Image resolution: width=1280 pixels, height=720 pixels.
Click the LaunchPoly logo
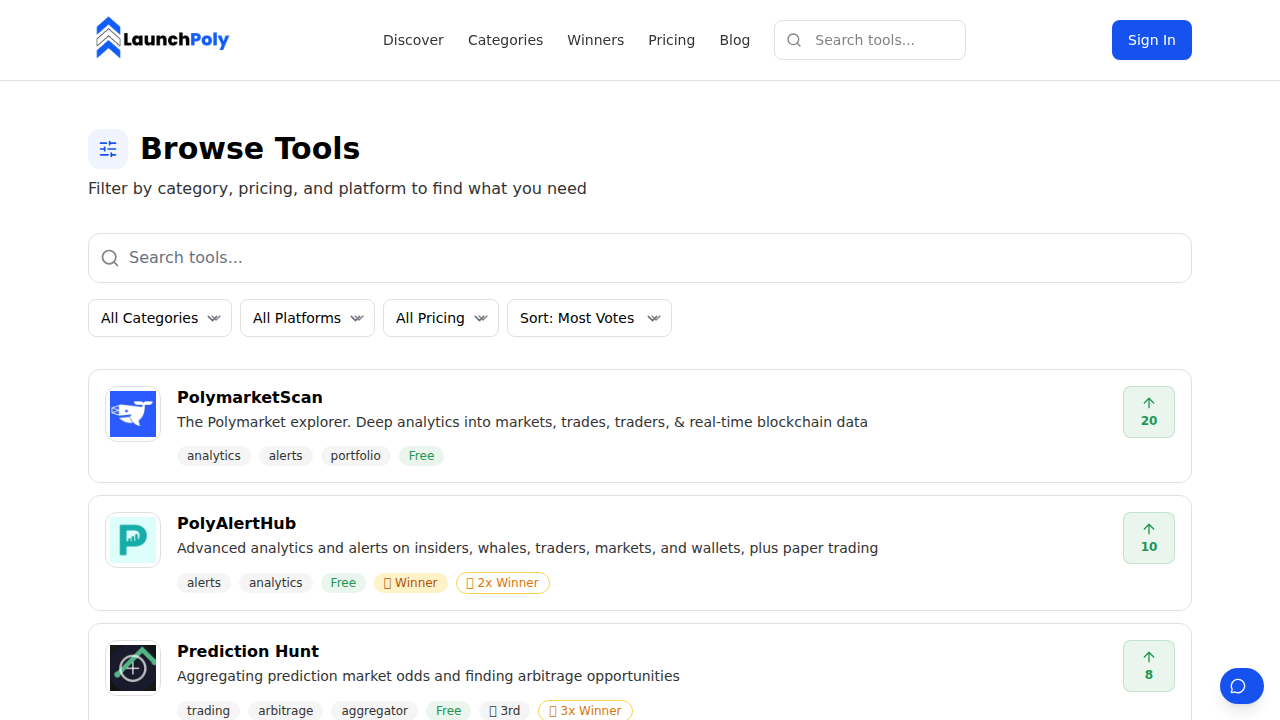(x=161, y=38)
